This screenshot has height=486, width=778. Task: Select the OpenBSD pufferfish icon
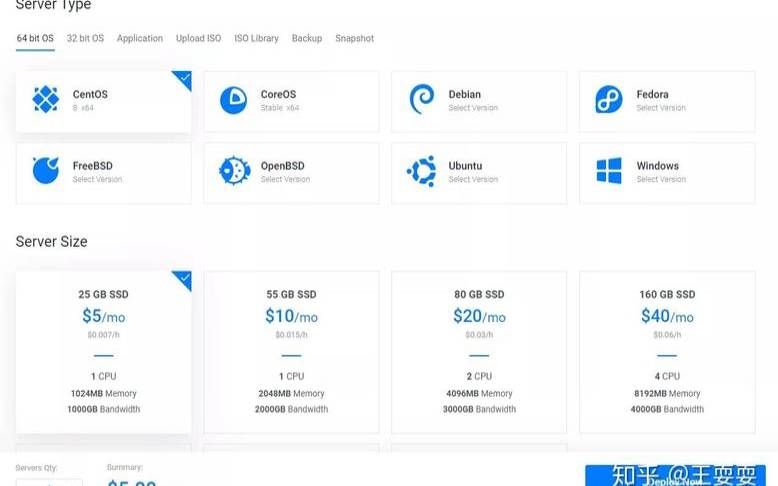[x=233, y=171]
